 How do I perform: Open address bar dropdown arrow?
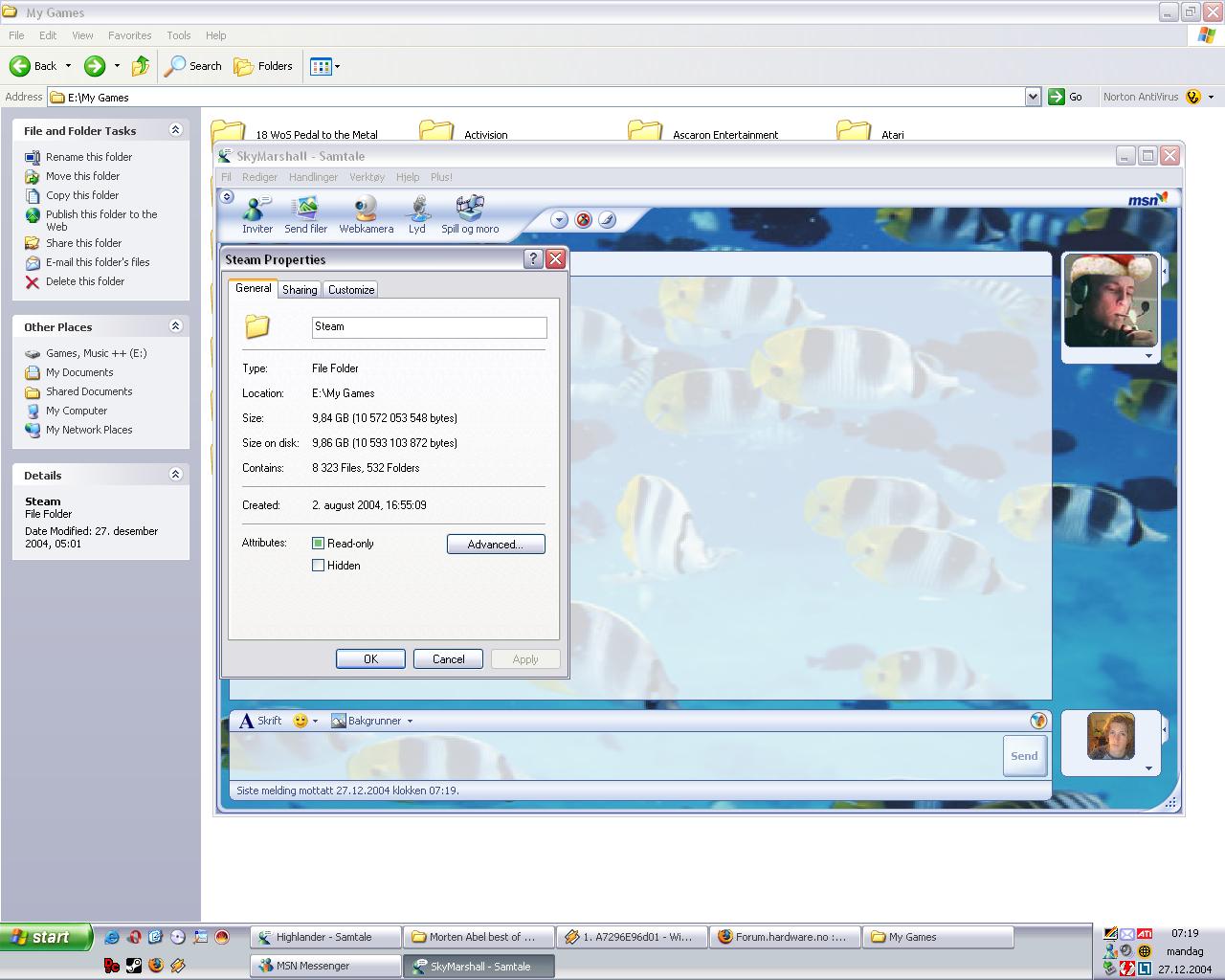1033,97
